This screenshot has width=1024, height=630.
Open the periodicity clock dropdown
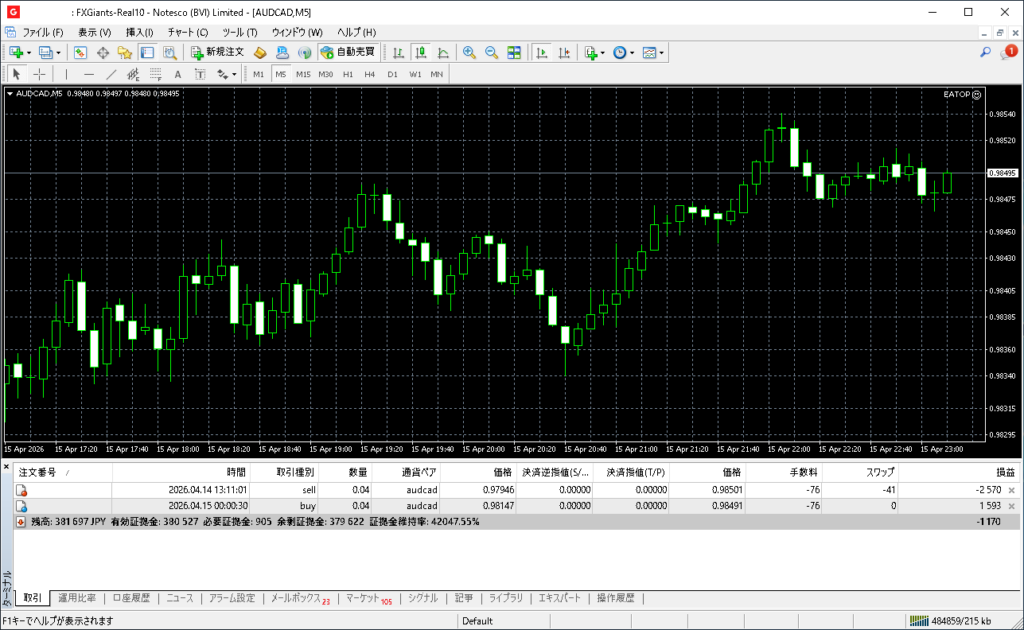pyautogui.click(x=632, y=52)
